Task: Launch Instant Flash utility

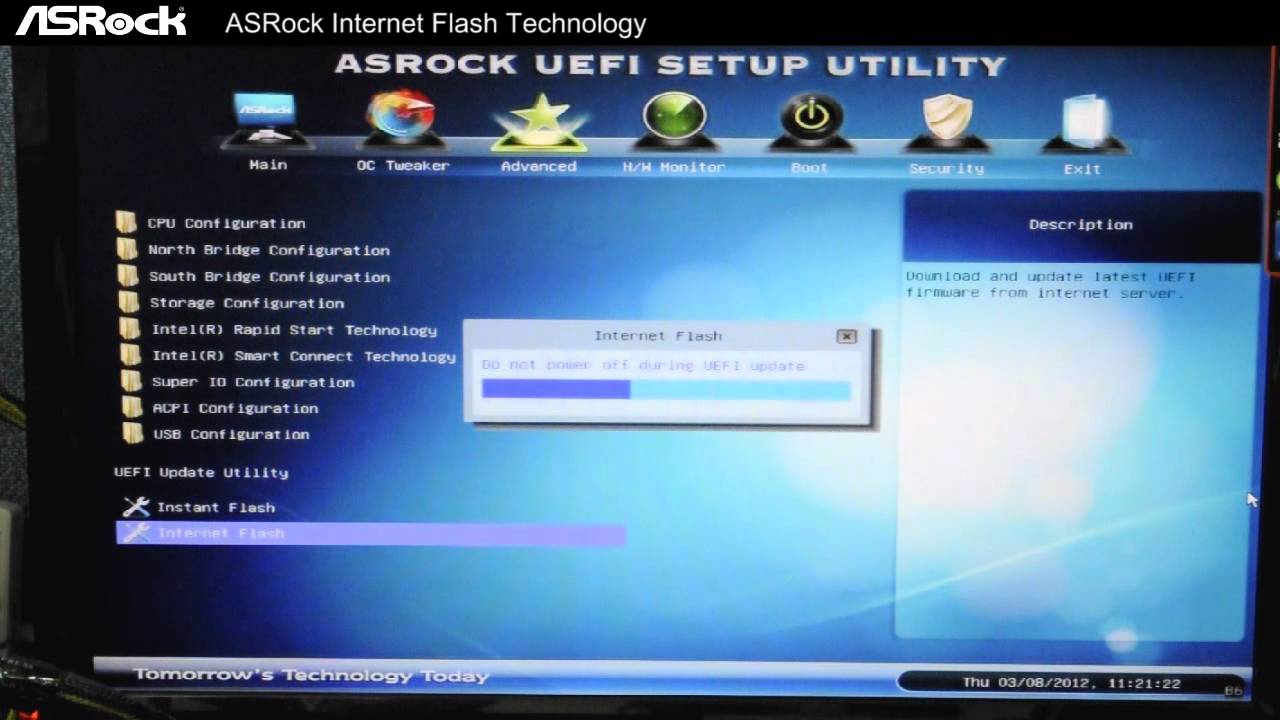Action: (216, 508)
